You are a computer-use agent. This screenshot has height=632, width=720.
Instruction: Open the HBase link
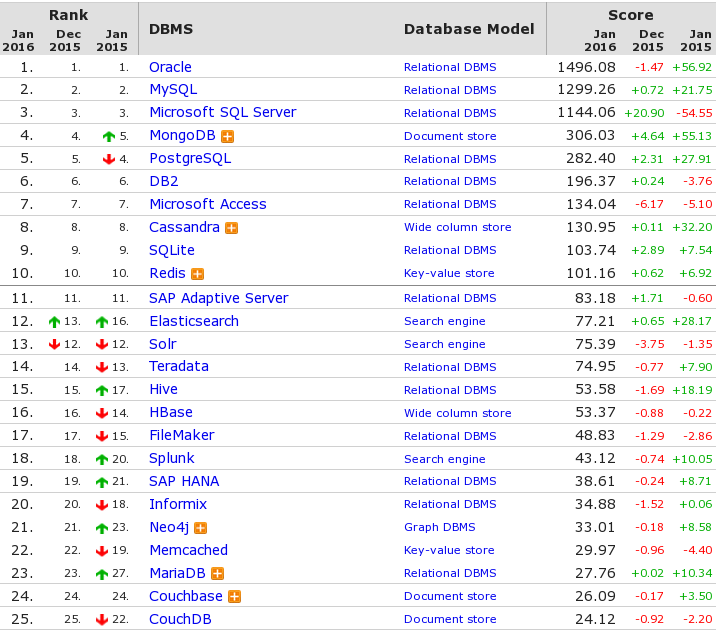coord(171,412)
